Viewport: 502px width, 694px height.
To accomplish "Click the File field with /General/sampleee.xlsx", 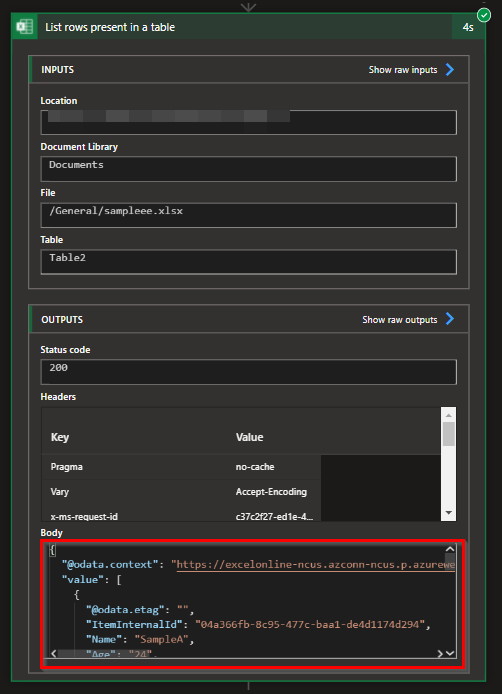I will pyautogui.click(x=248, y=215).
